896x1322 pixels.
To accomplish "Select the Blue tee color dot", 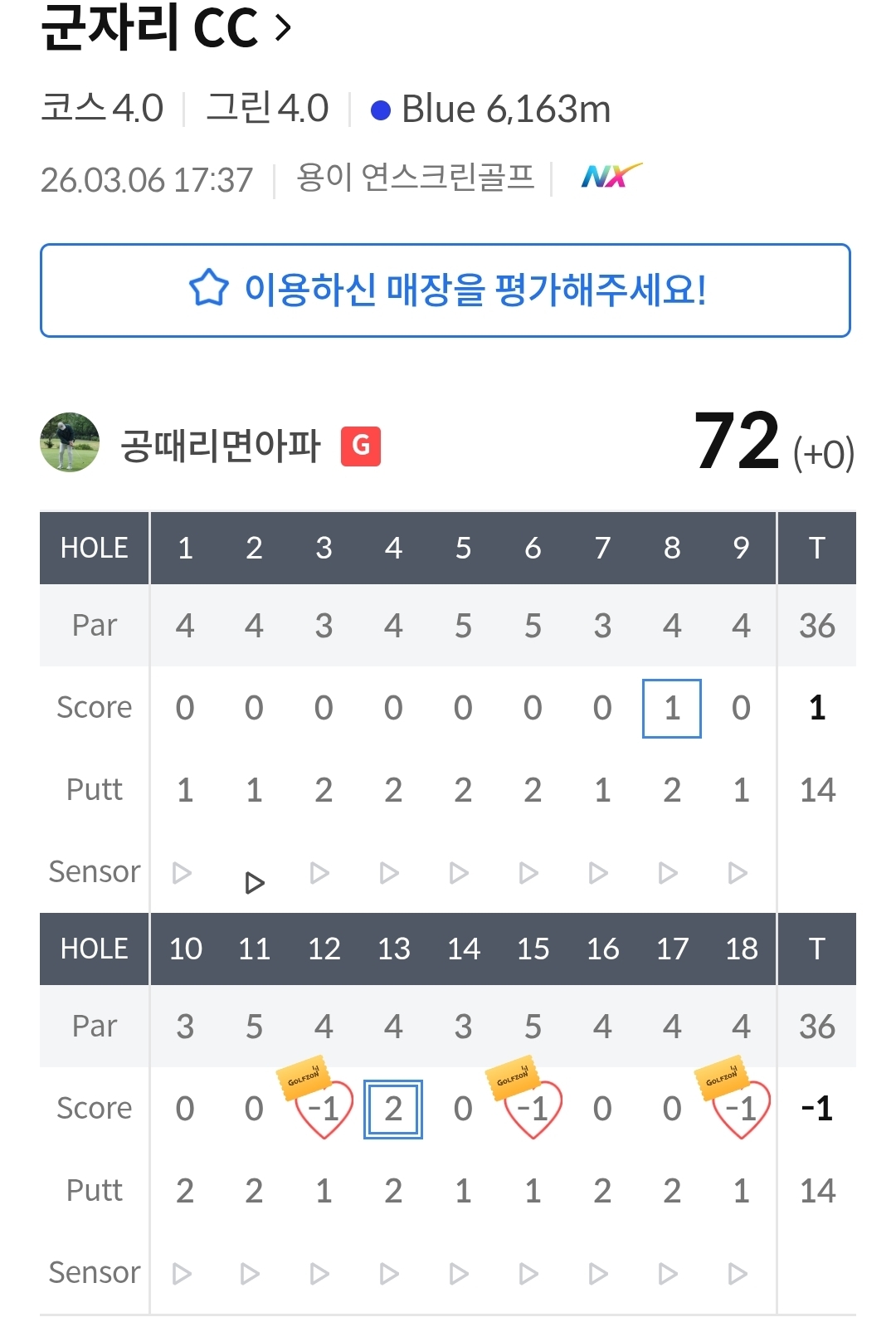I will pos(381,110).
